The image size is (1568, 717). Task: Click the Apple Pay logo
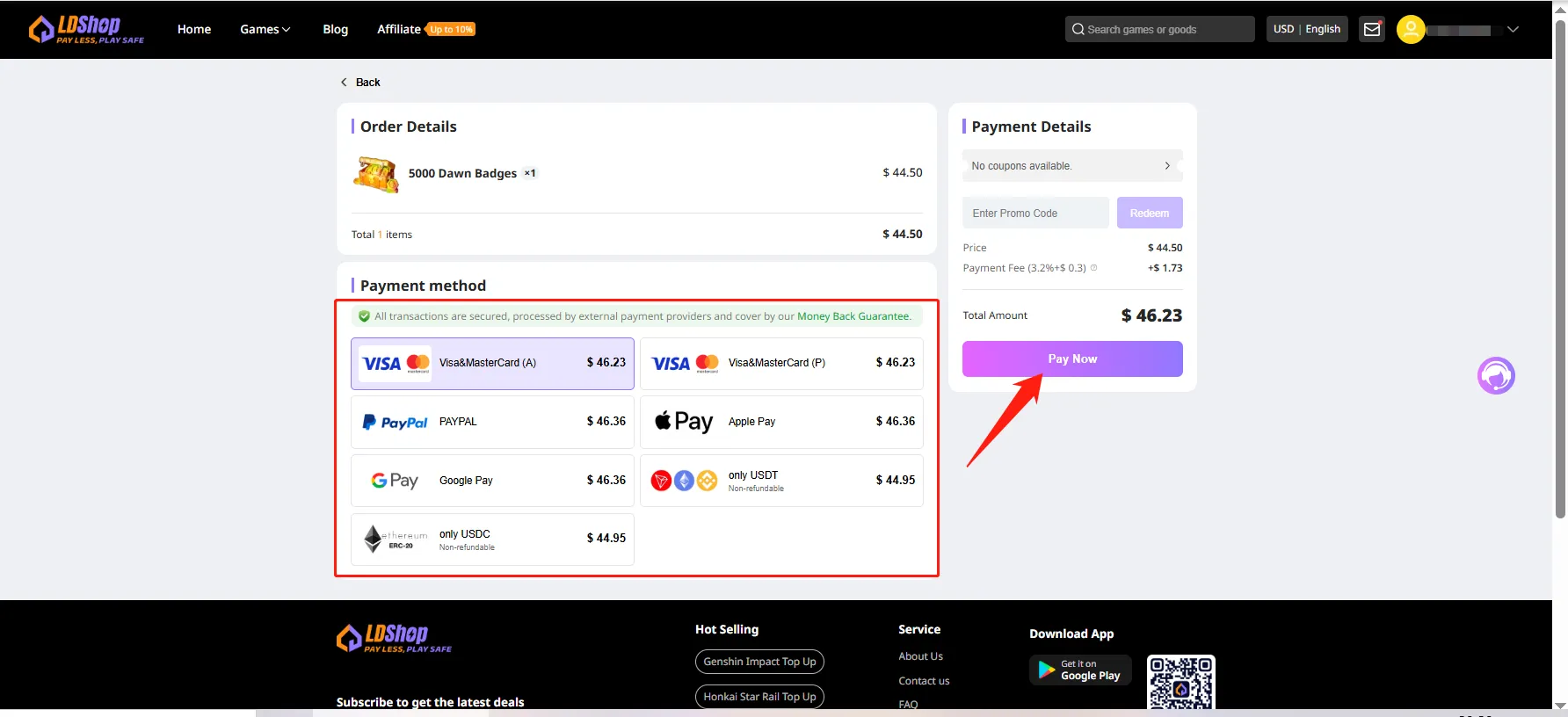tap(684, 422)
